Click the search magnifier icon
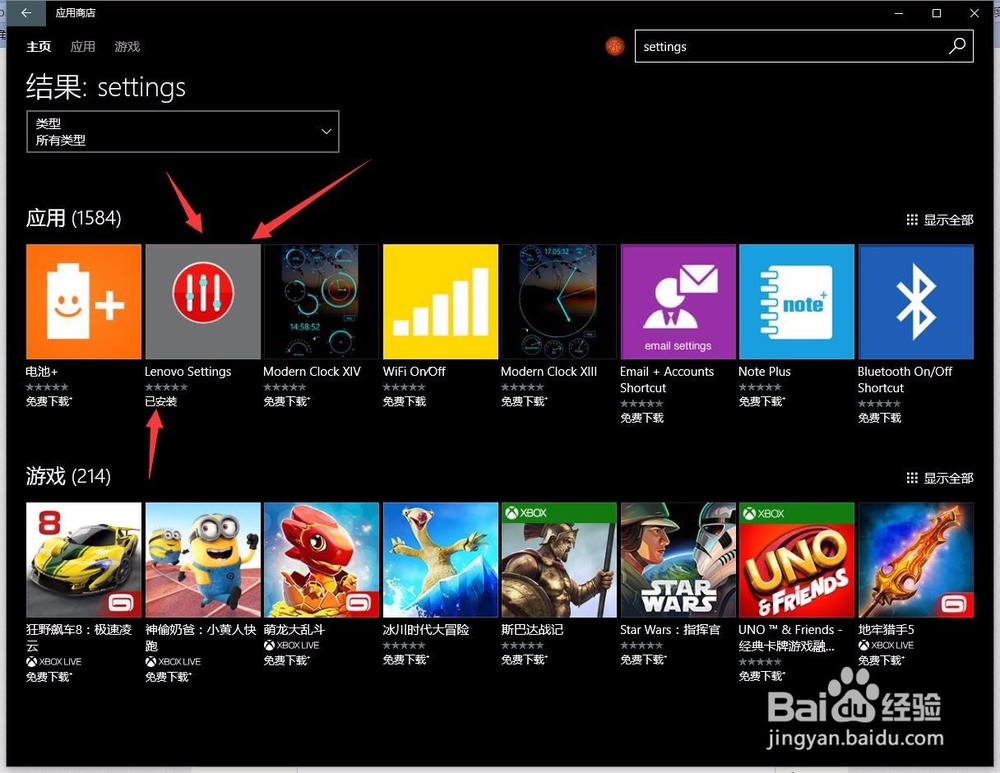1000x773 pixels. pyautogui.click(x=957, y=46)
